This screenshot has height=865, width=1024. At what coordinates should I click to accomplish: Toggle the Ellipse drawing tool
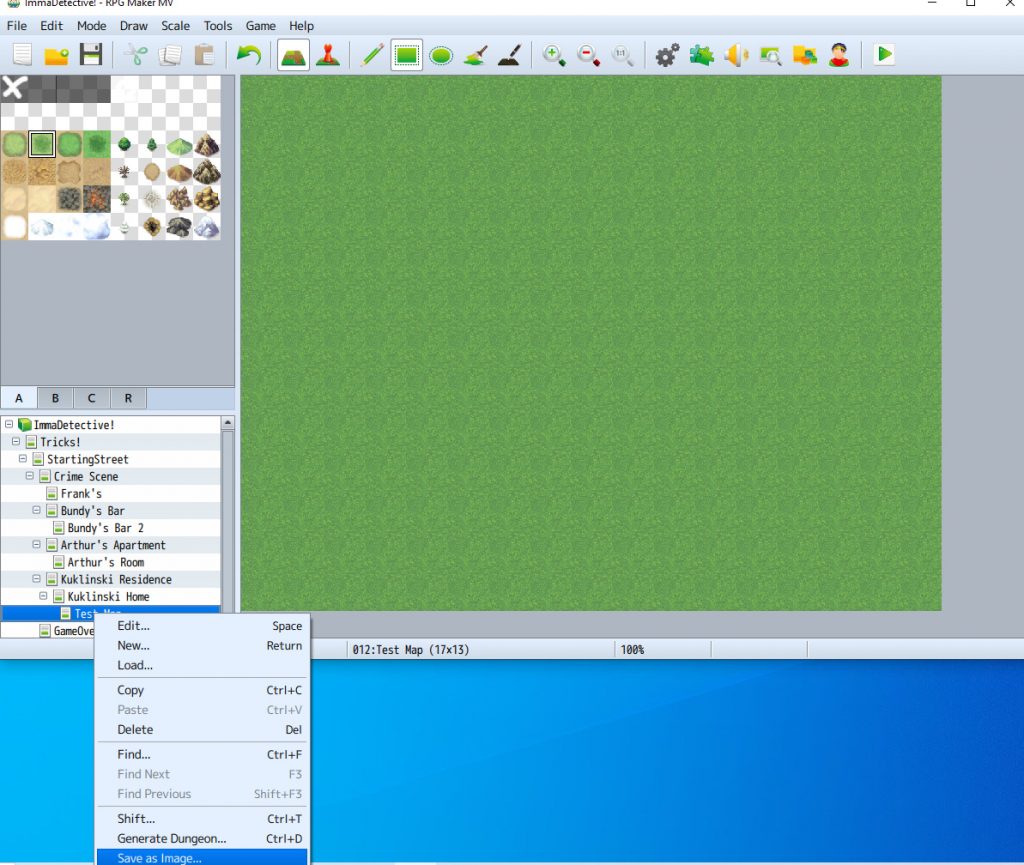(440, 56)
